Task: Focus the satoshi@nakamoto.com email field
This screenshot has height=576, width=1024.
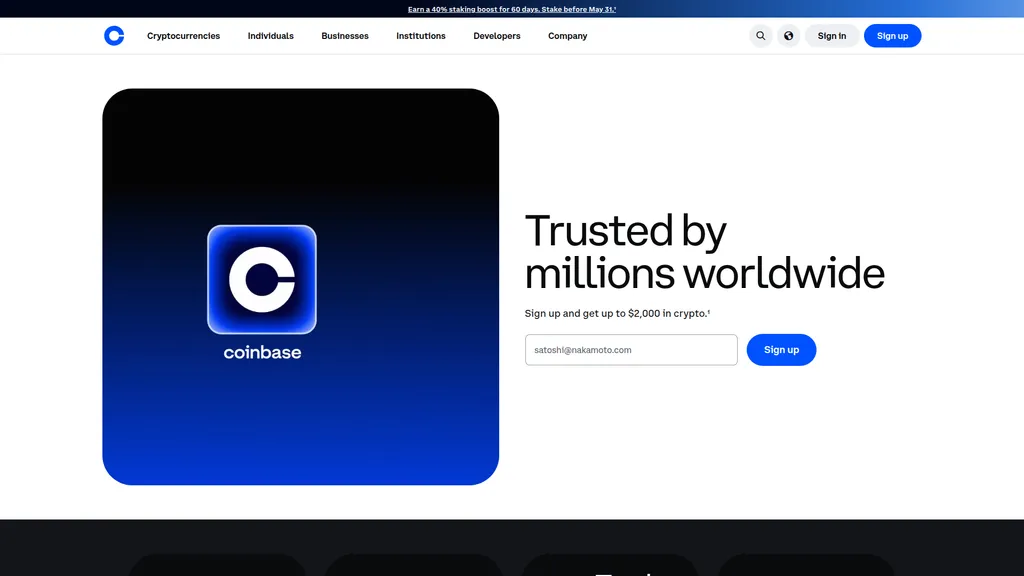Action: [632, 350]
